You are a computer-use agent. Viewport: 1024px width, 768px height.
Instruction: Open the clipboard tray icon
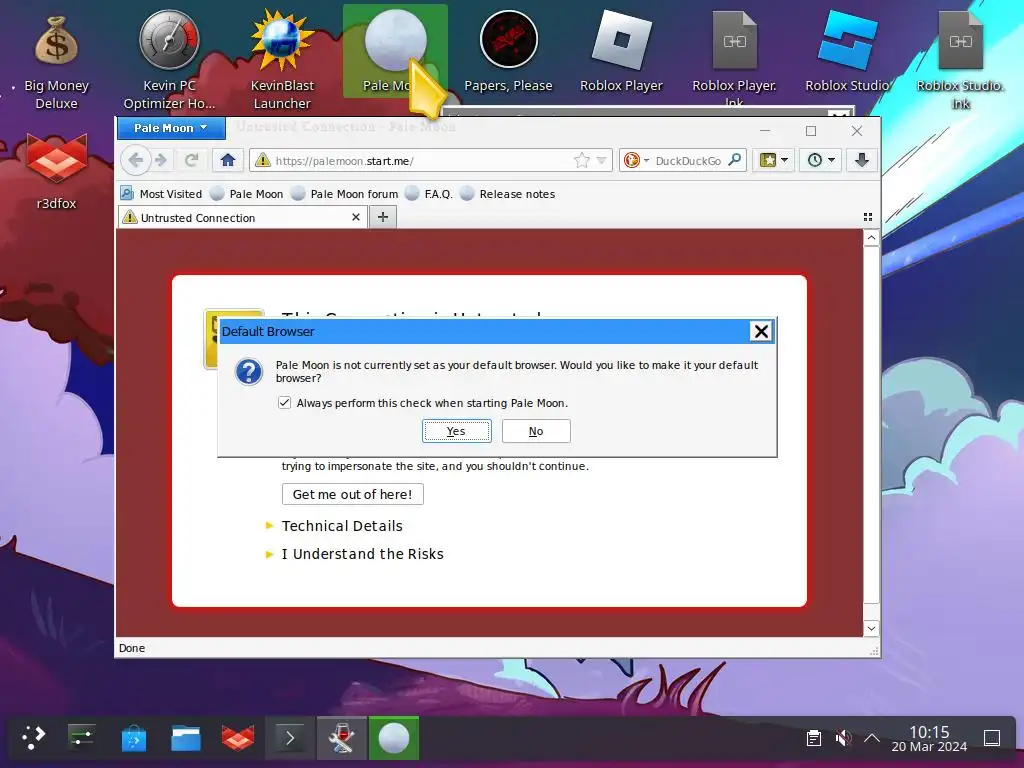814,738
